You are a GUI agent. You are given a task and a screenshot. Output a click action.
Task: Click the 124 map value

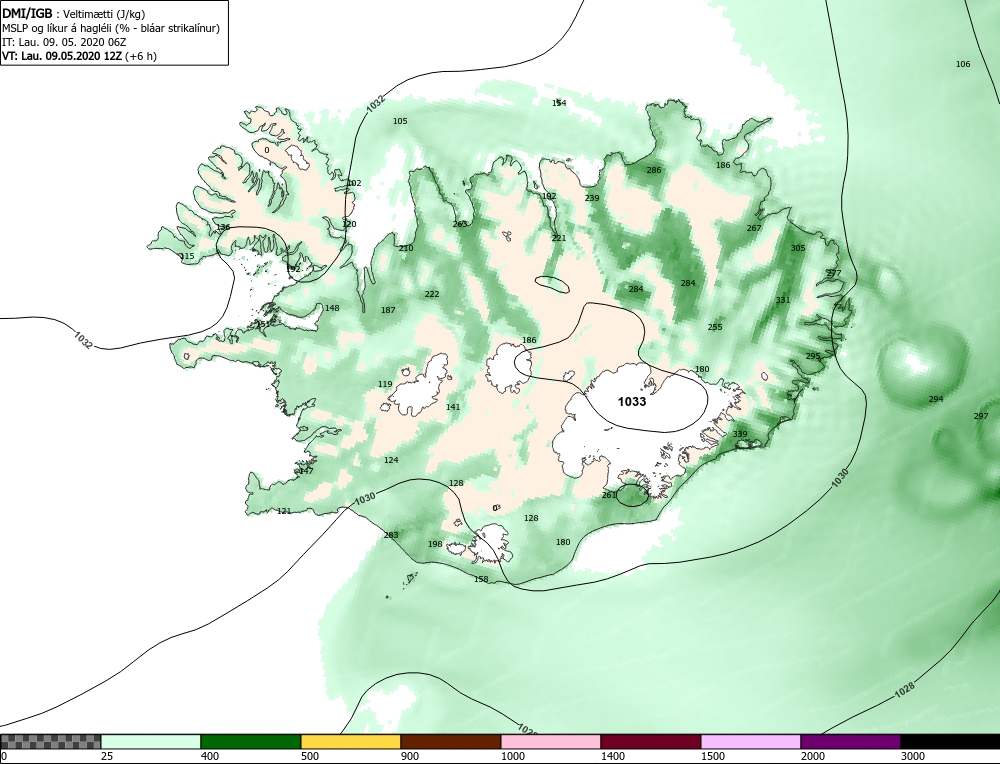click(x=391, y=460)
